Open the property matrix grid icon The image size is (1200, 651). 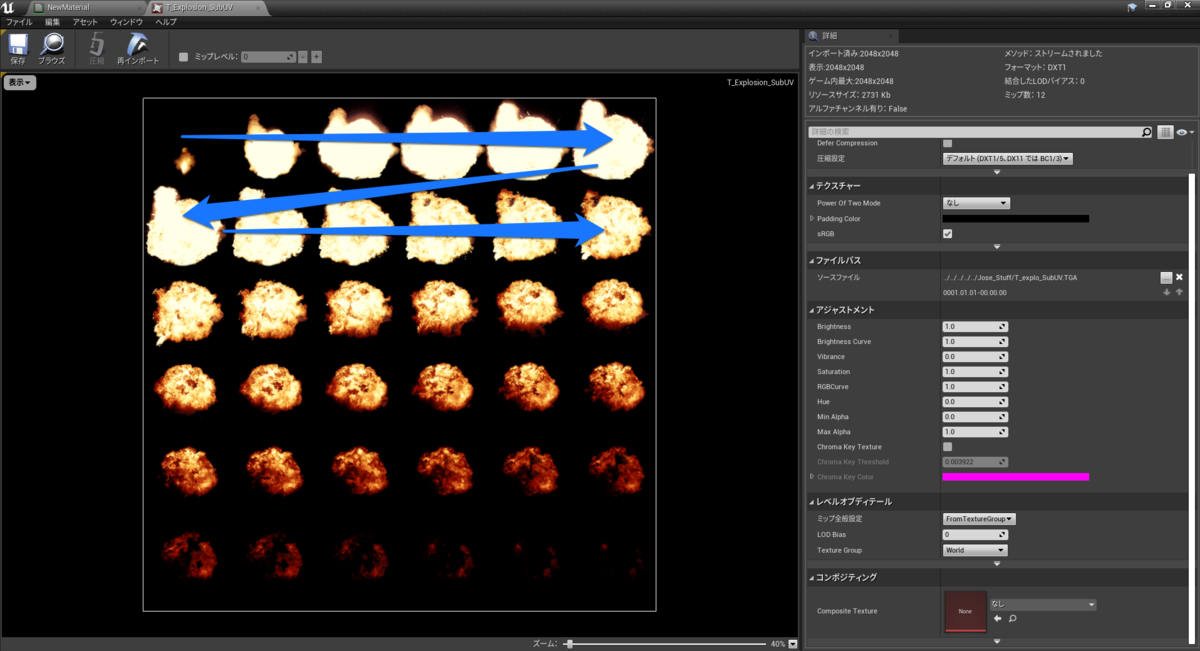[x=1165, y=132]
